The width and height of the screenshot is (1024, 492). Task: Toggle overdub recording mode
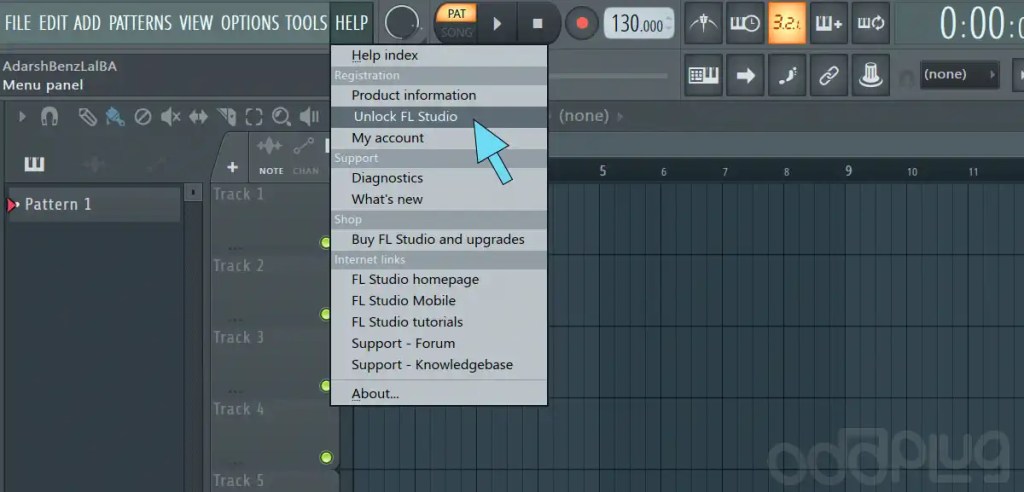click(829, 24)
